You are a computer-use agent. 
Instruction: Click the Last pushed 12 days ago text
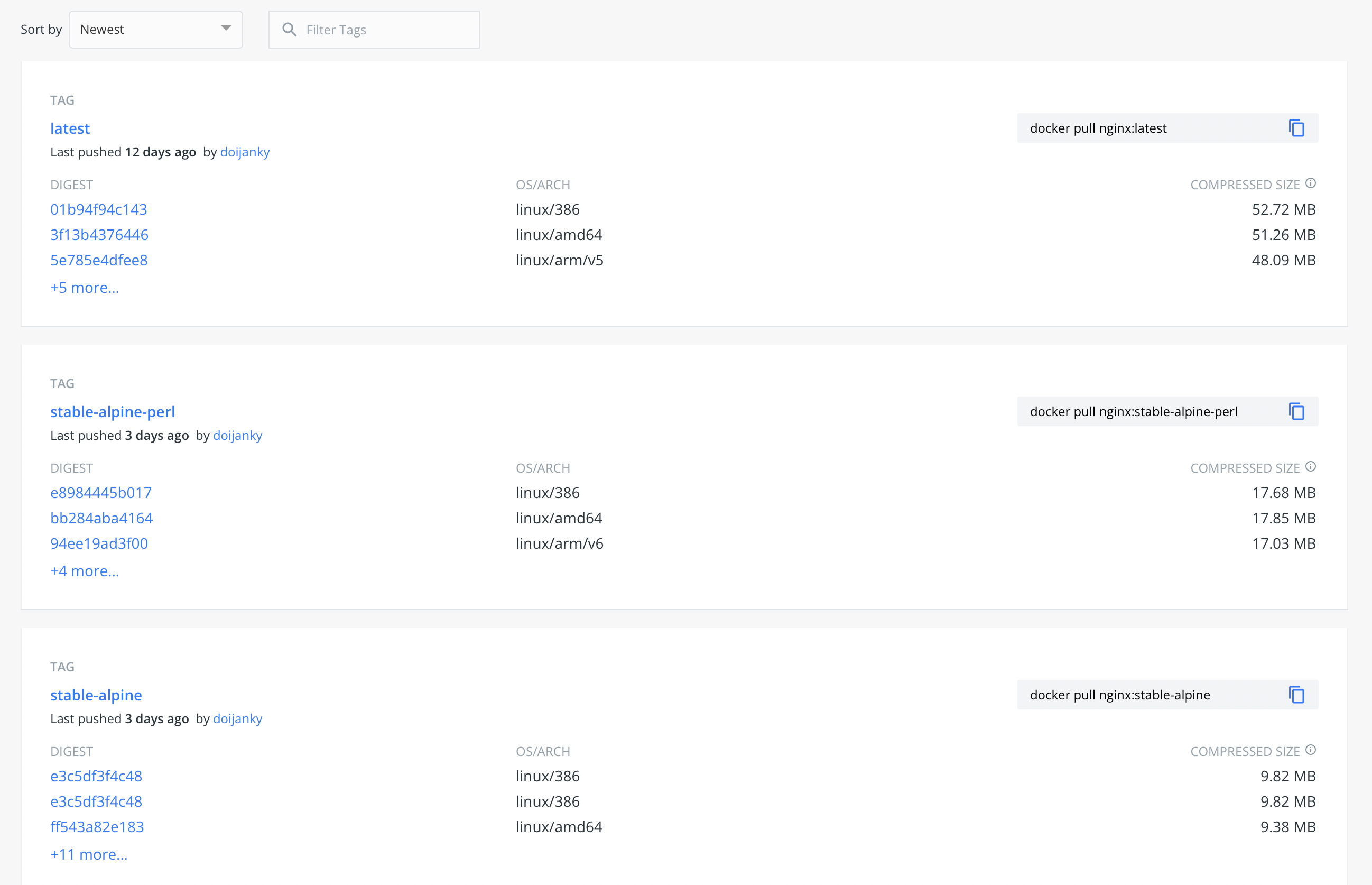(123, 152)
